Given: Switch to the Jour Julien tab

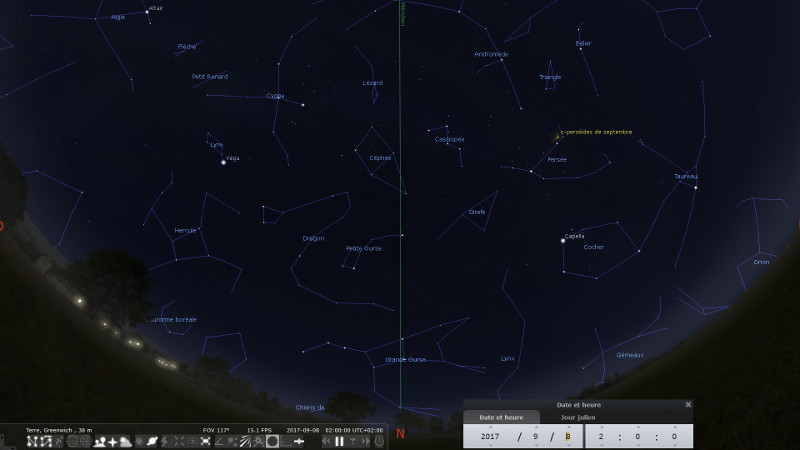Looking at the screenshot, I should pyautogui.click(x=578, y=417).
